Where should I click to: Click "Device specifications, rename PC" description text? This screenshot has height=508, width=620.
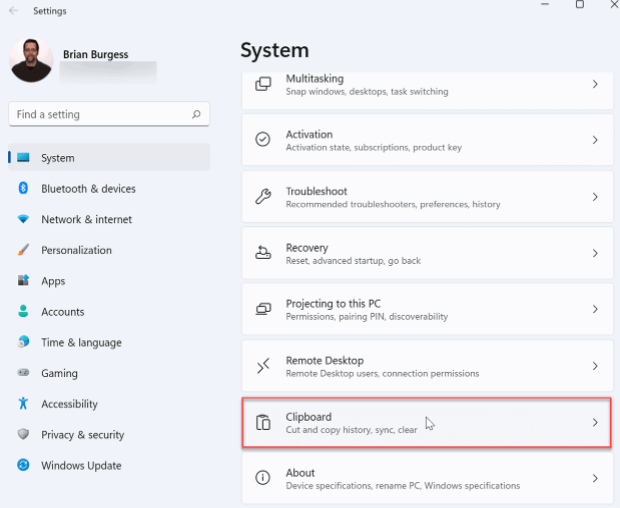403,485
